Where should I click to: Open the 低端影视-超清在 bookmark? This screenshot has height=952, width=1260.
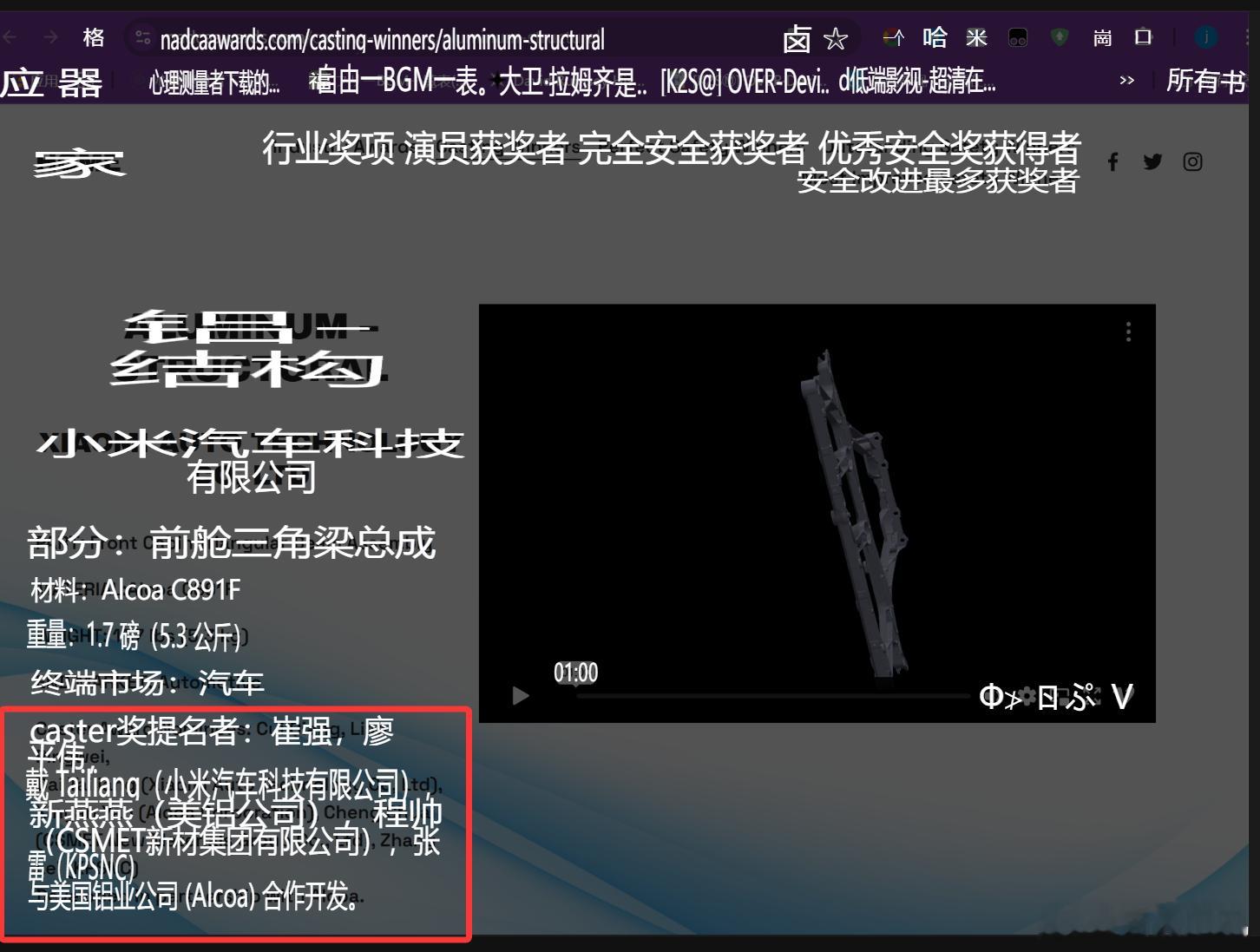coord(916,81)
